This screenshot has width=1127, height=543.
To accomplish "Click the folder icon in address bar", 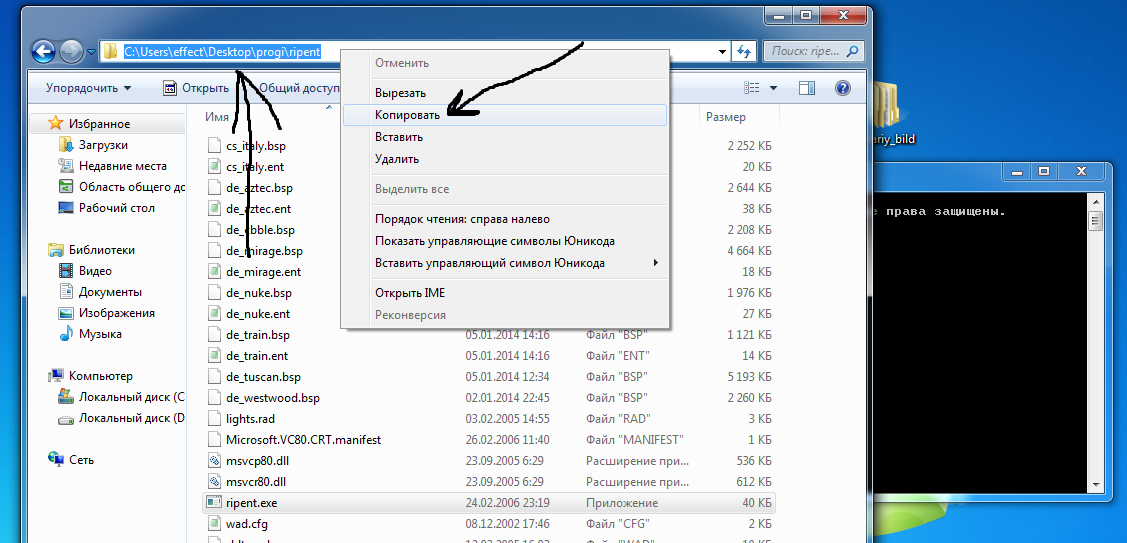I will tap(110, 51).
